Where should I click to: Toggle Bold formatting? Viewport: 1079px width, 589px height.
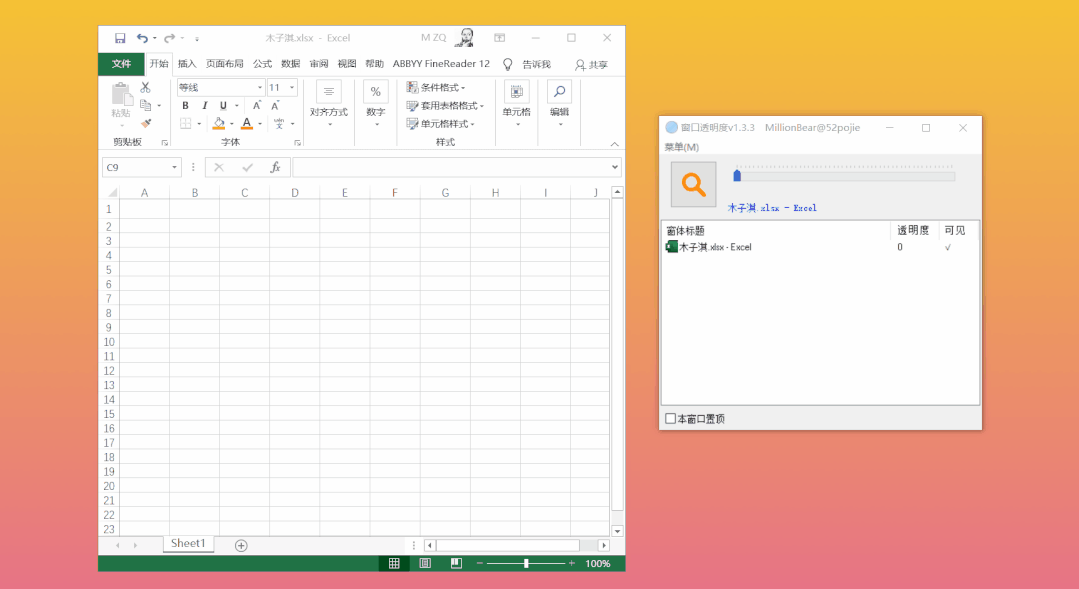(x=185, y=105)
